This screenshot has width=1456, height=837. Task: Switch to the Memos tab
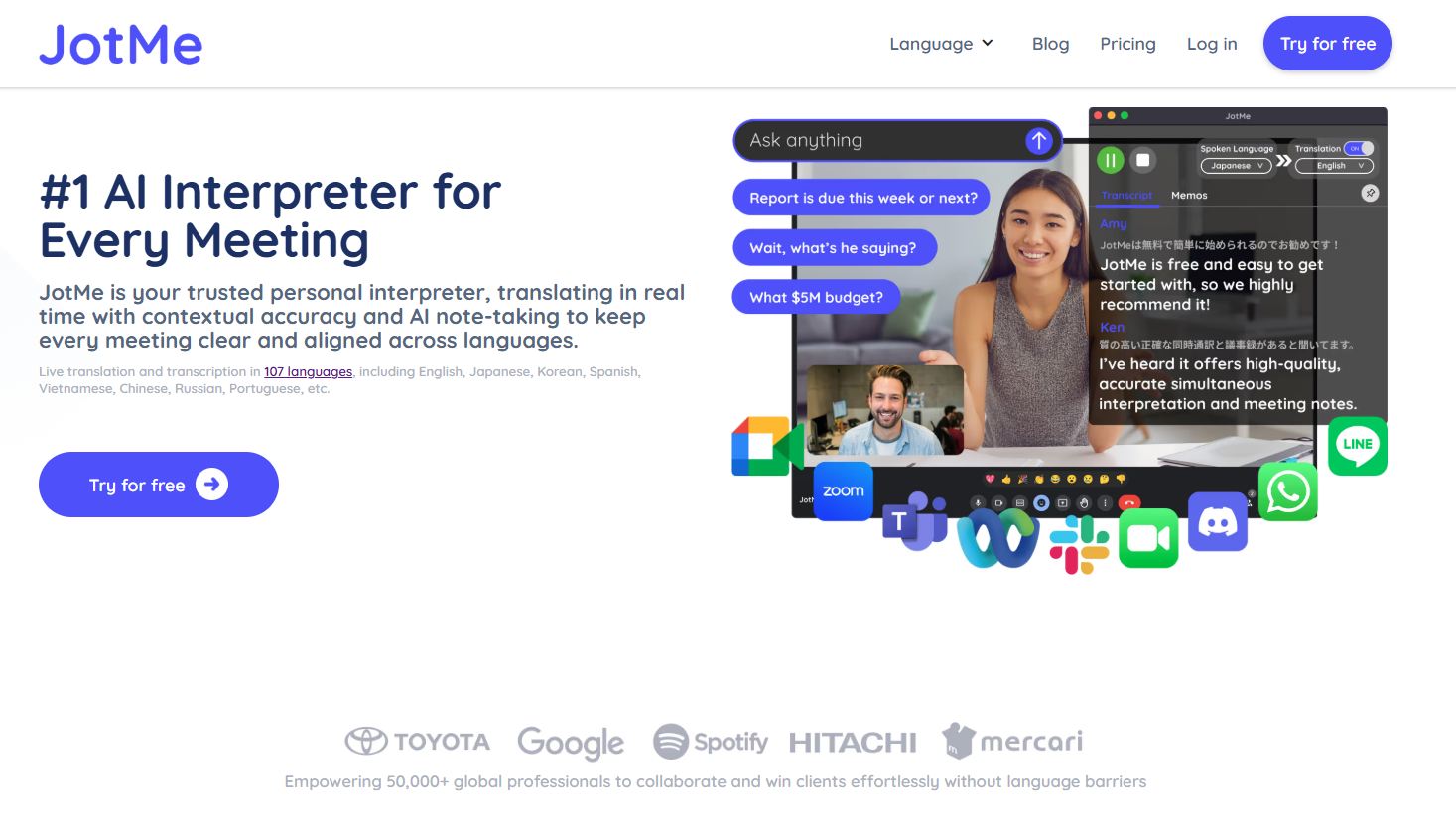(1189, 196)
